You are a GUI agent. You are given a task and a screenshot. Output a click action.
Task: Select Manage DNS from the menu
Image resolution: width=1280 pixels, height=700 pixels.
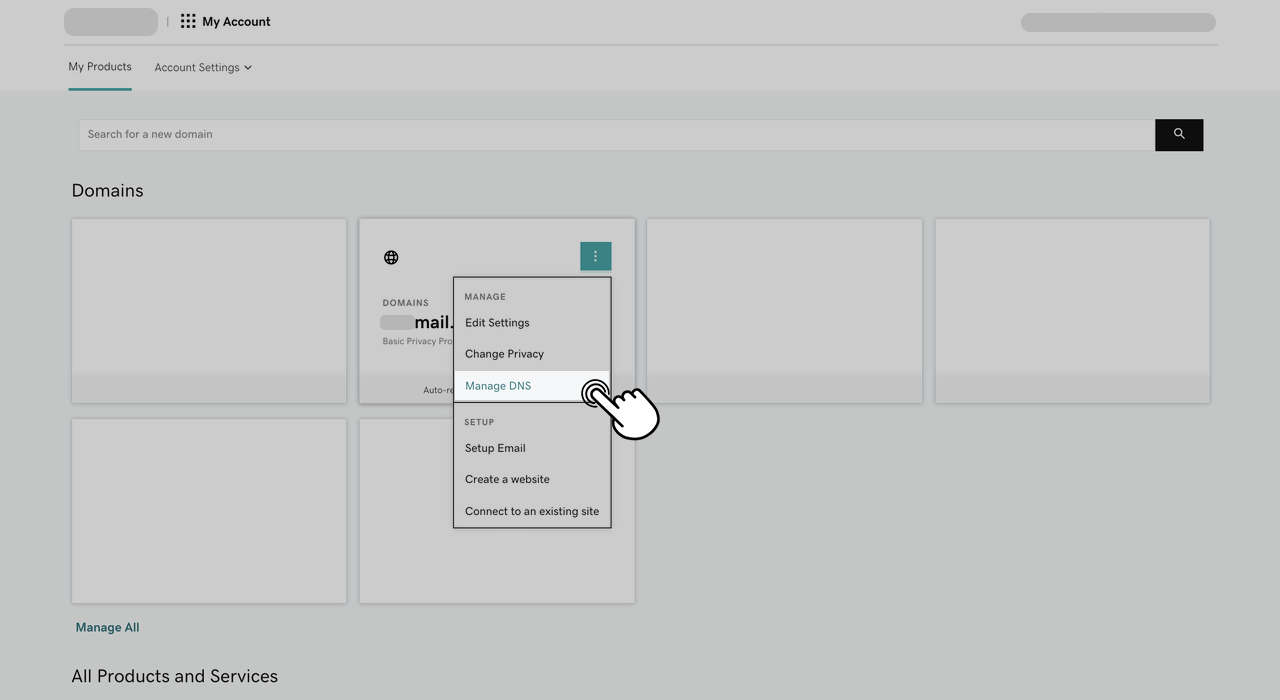(498, 386)
